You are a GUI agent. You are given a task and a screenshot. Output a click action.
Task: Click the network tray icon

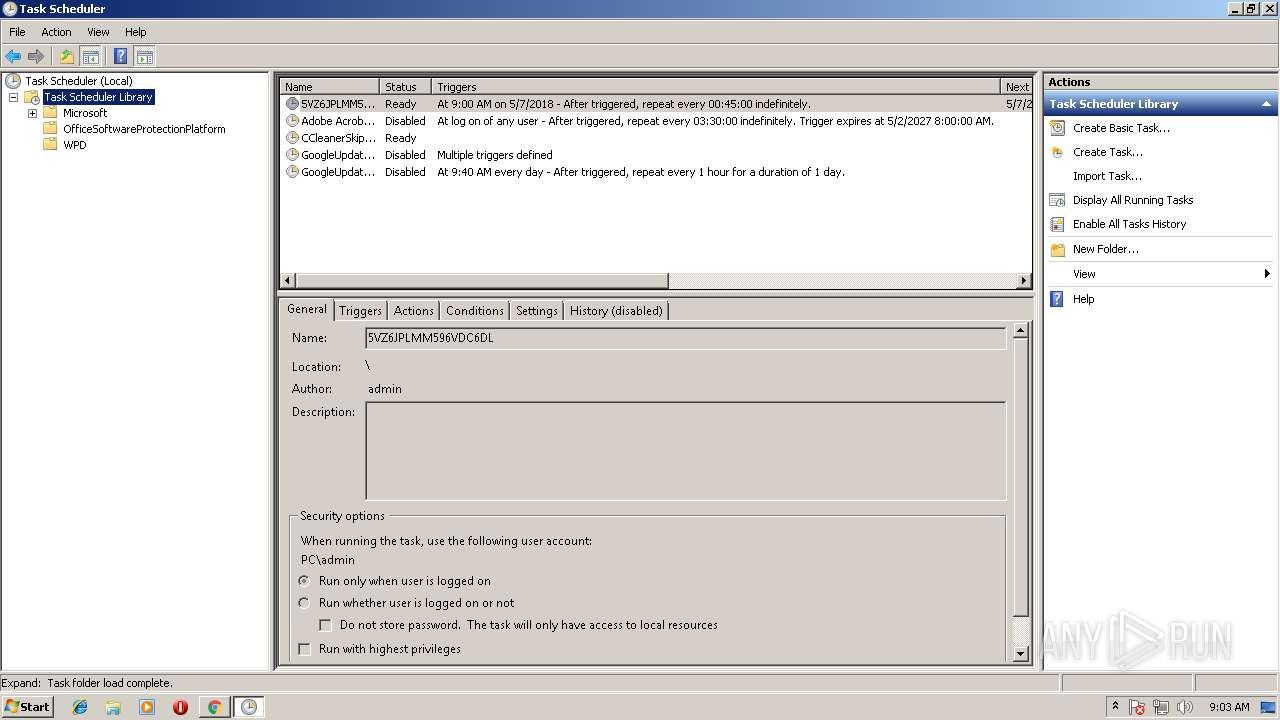1161,707
